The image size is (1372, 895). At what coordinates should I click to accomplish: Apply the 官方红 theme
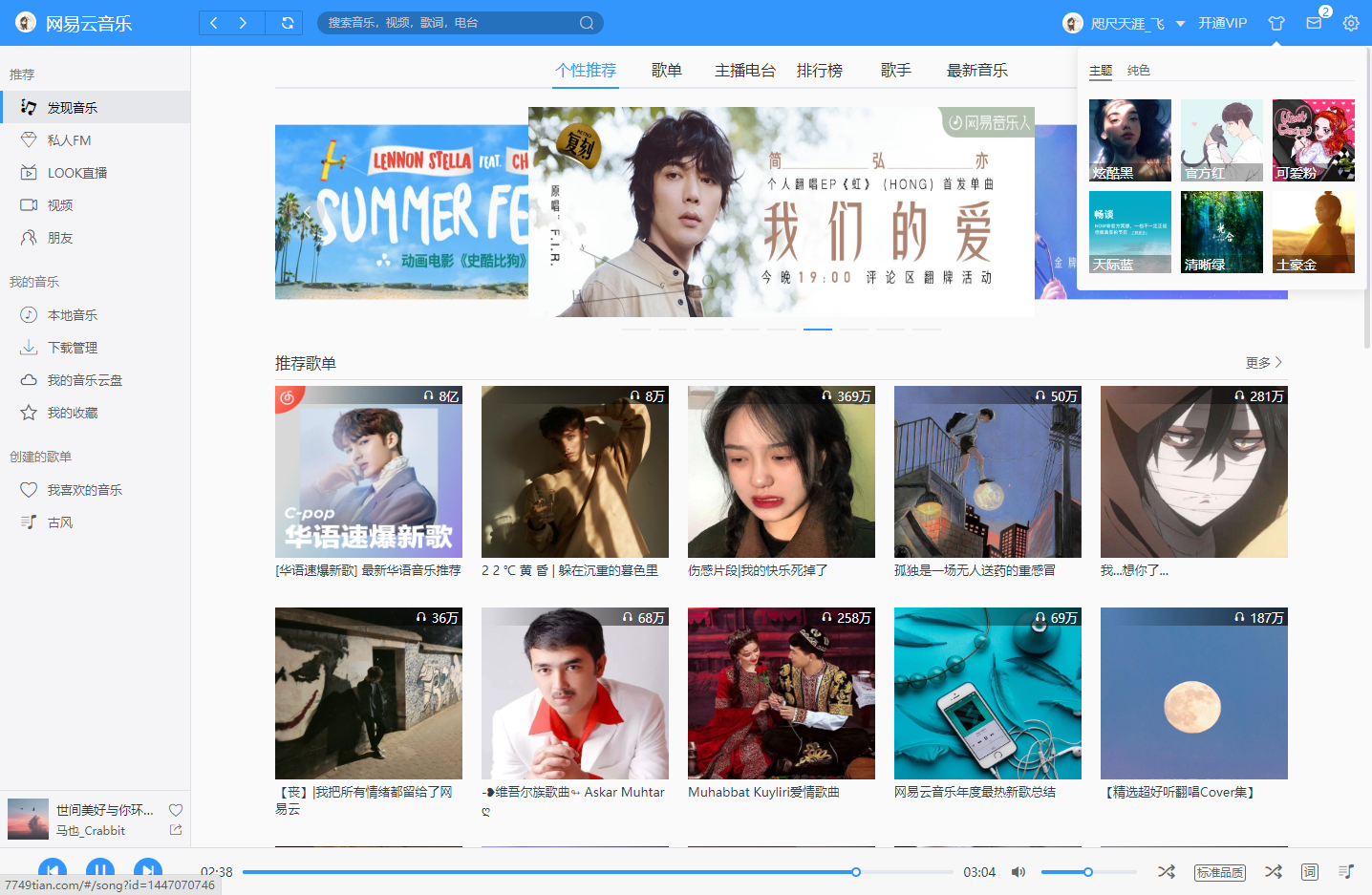(1222, 140)
